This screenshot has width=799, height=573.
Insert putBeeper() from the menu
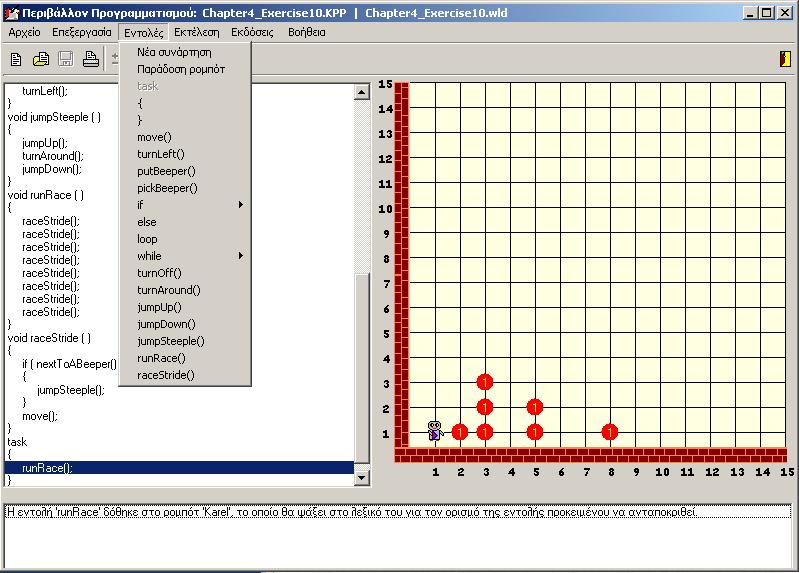pyautogui.click(x=185, y=171)
